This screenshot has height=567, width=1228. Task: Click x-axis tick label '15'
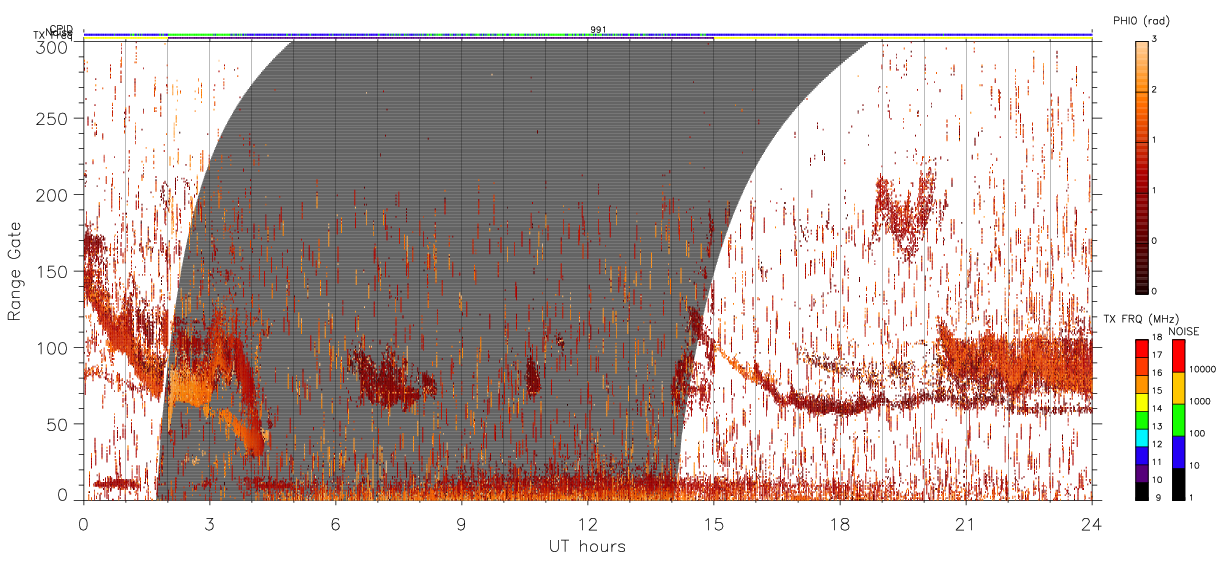[x=713, y=524]
